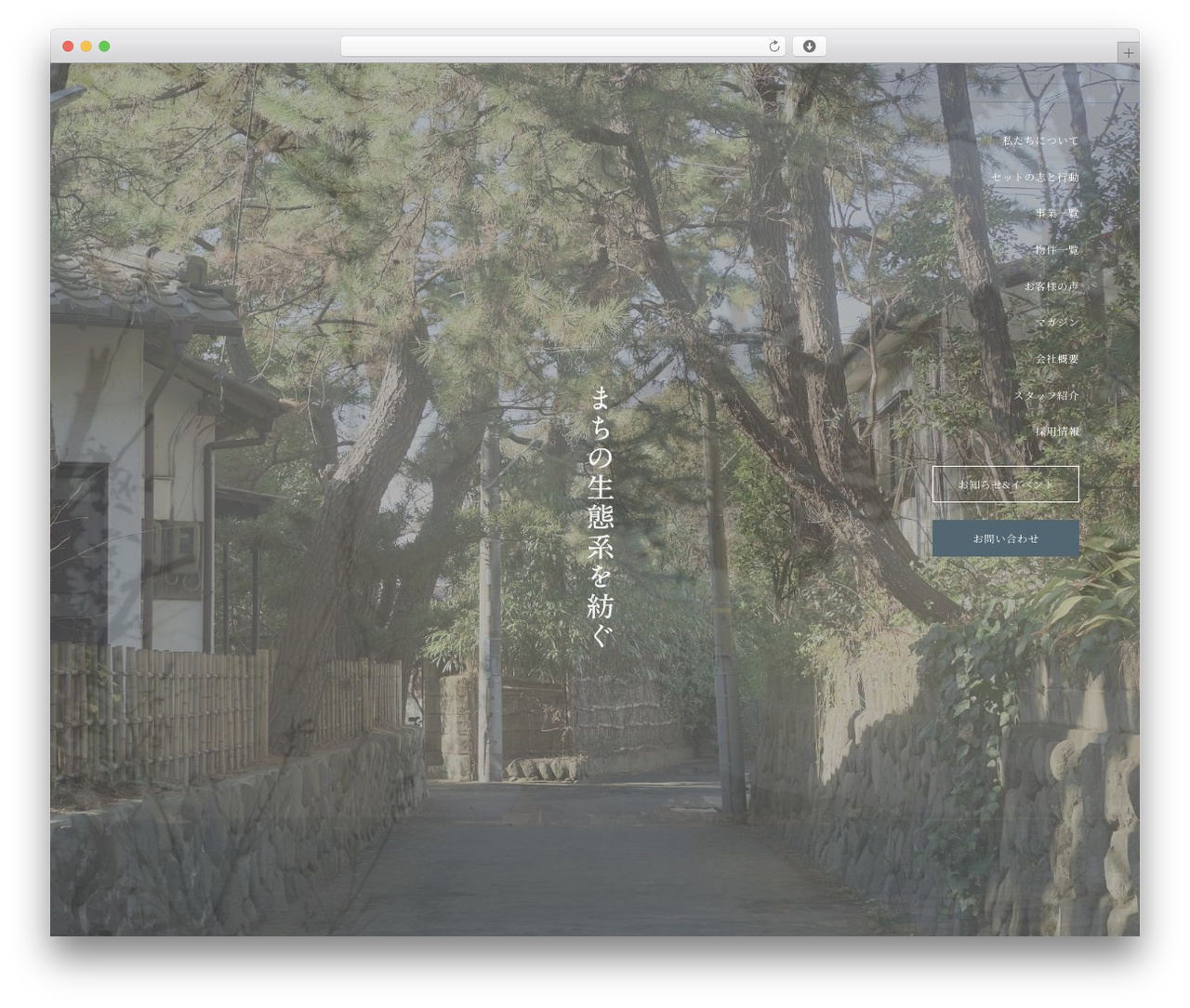The height and width of the screenshot is (1008, 1190).
Task: Add a new tab with the plus button
Action: [1128, 53]
